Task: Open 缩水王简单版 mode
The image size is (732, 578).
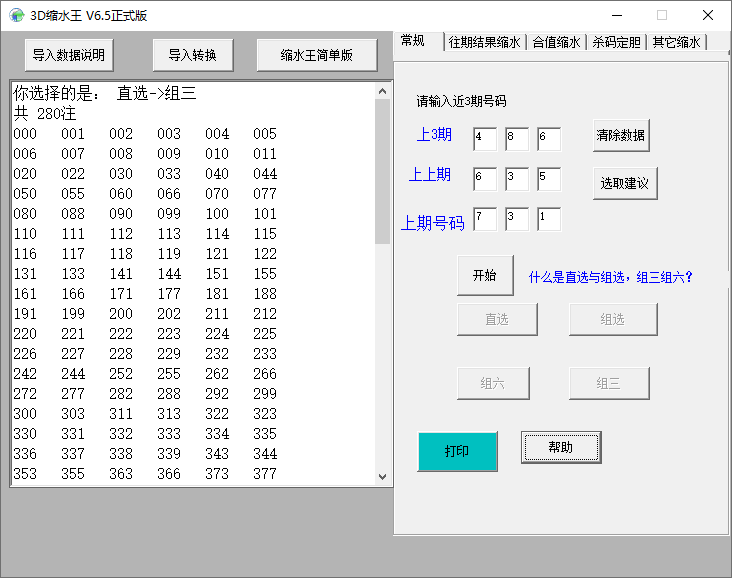Action: [x=317, y=55]
